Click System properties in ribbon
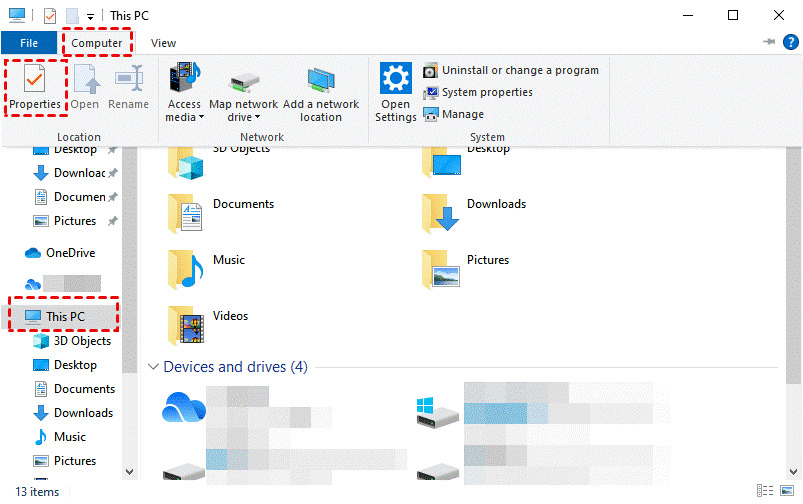803x504 pixels. coord(486,92)
